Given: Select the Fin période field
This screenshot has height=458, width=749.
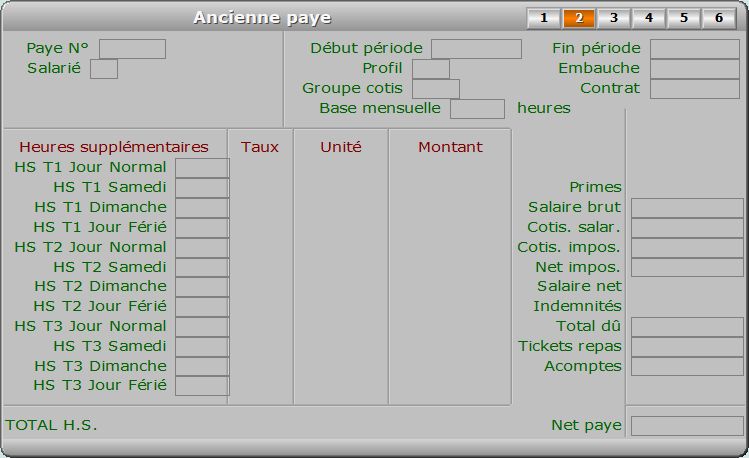Looking at the screenshot, I should point(695,49).
